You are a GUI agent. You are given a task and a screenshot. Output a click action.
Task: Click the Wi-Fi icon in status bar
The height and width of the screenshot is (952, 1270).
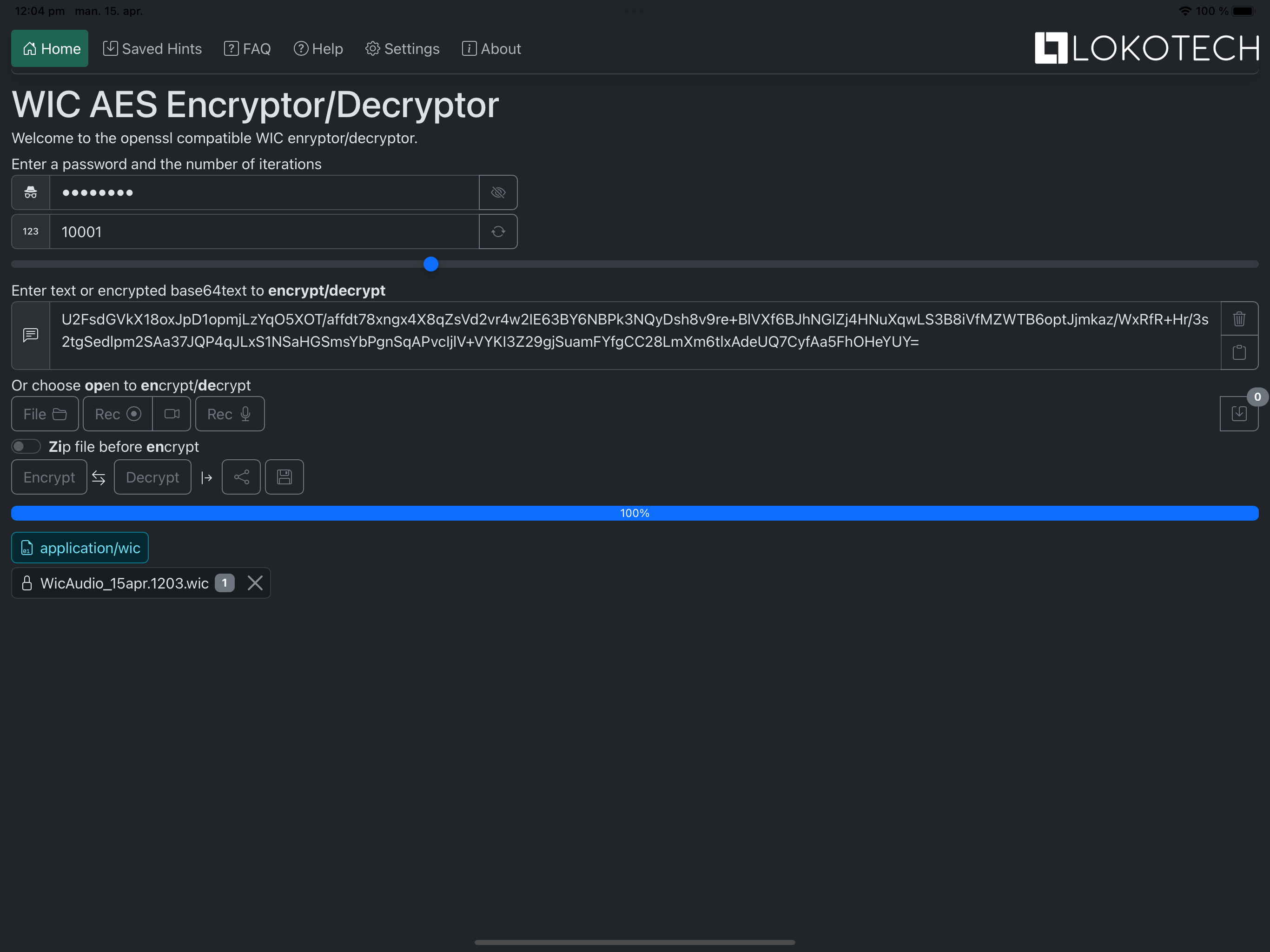tap(1184, 11)
